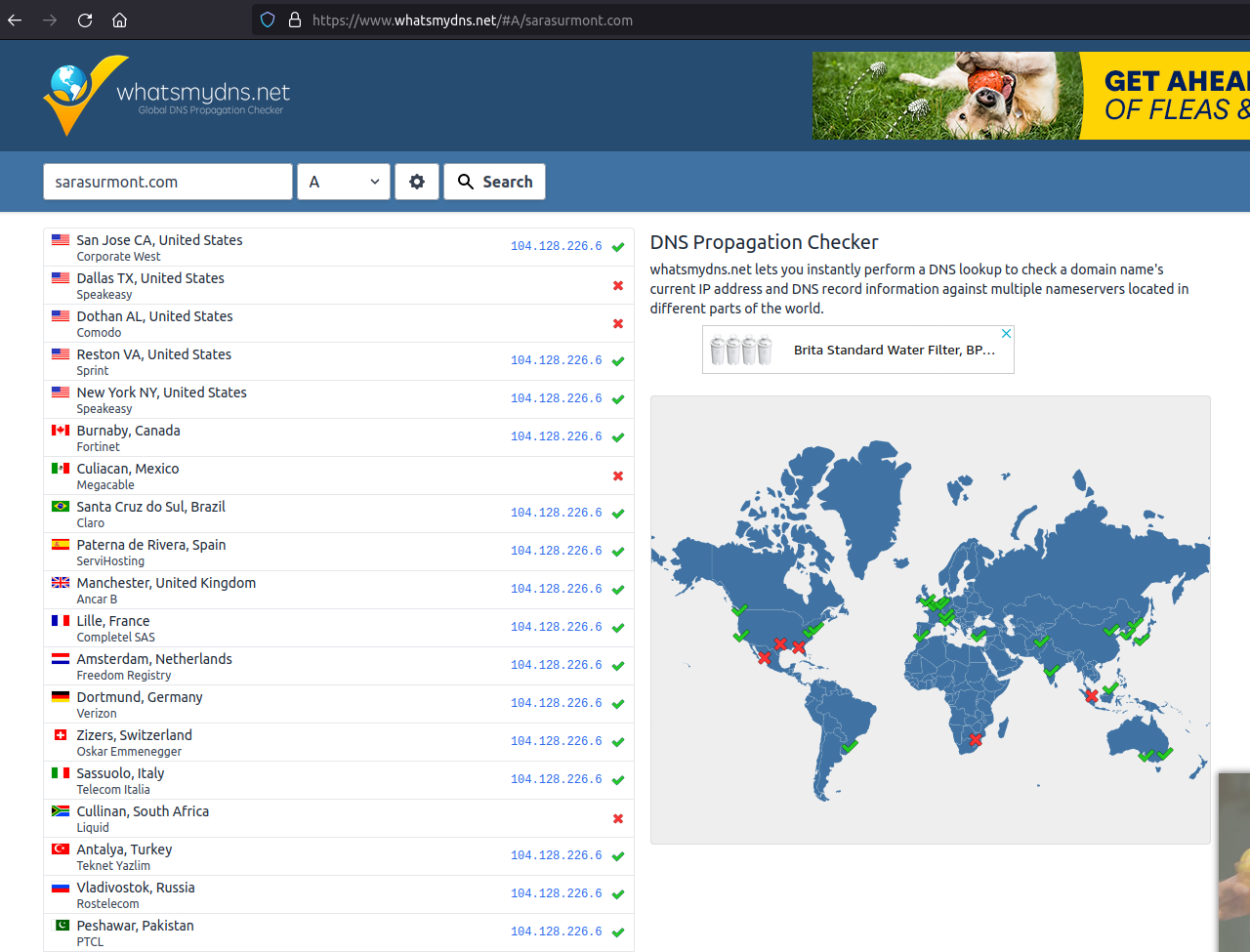Viewport: 1250px width, 952px height.
Task: Click the sarasurmont.com domain input field
Action: click(x=168, y=182)
